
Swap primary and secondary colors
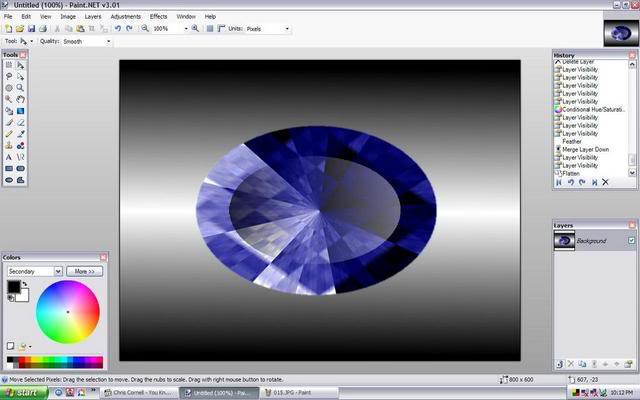pos(25,284)
